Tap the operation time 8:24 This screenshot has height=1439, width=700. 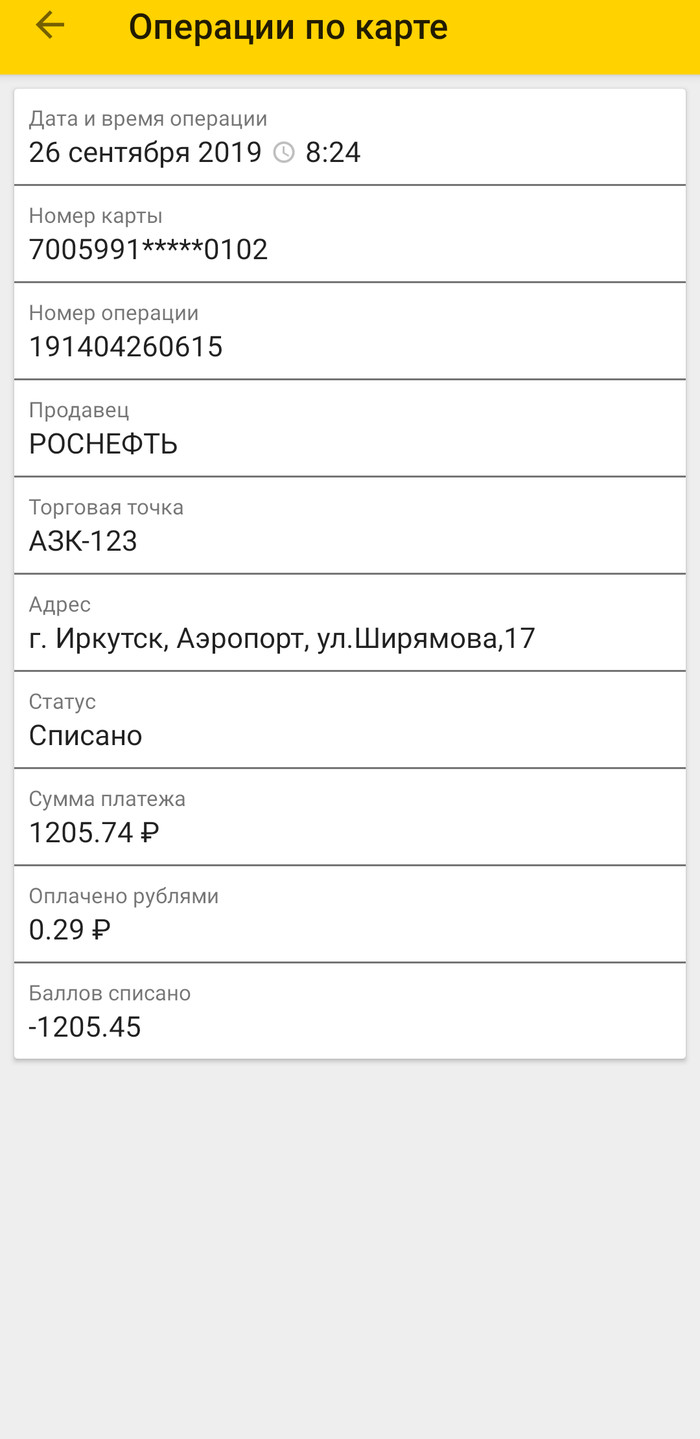(x=333, y=153)
